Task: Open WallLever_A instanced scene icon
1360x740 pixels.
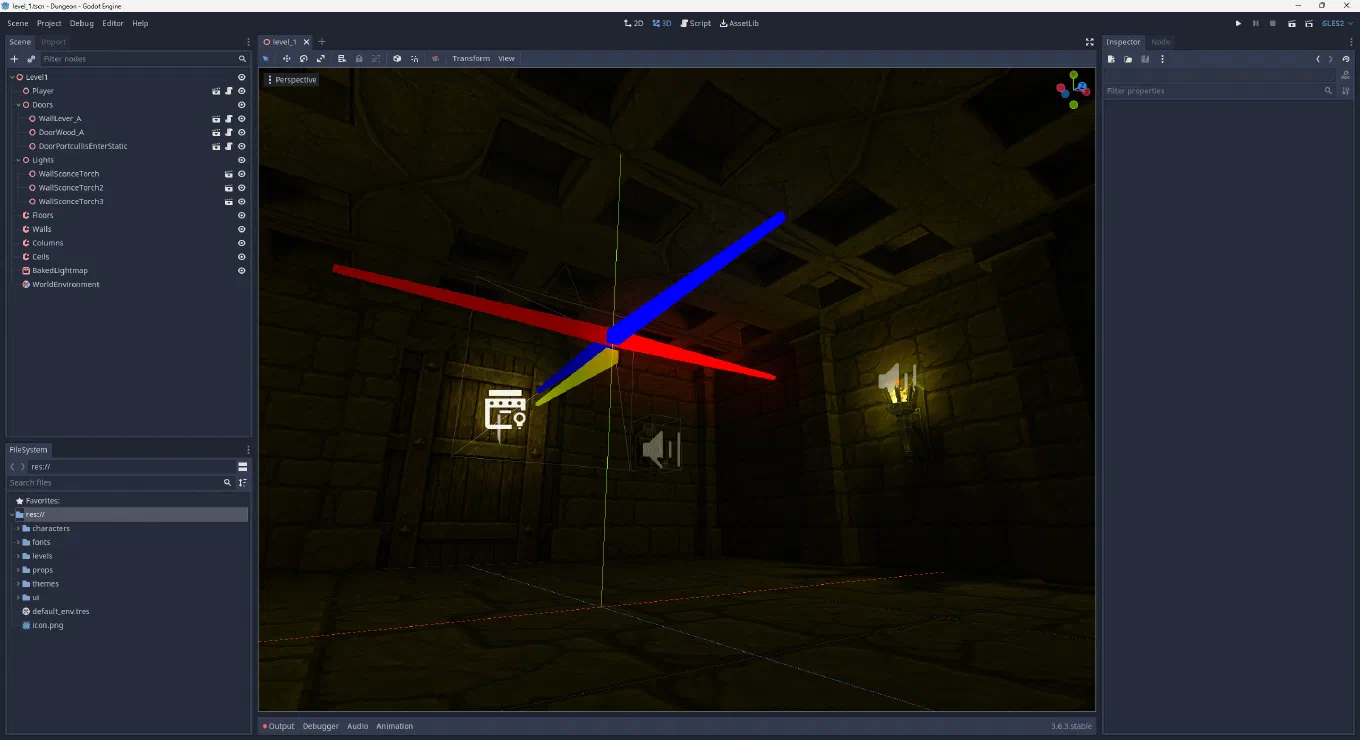Action: click(216, 119)
